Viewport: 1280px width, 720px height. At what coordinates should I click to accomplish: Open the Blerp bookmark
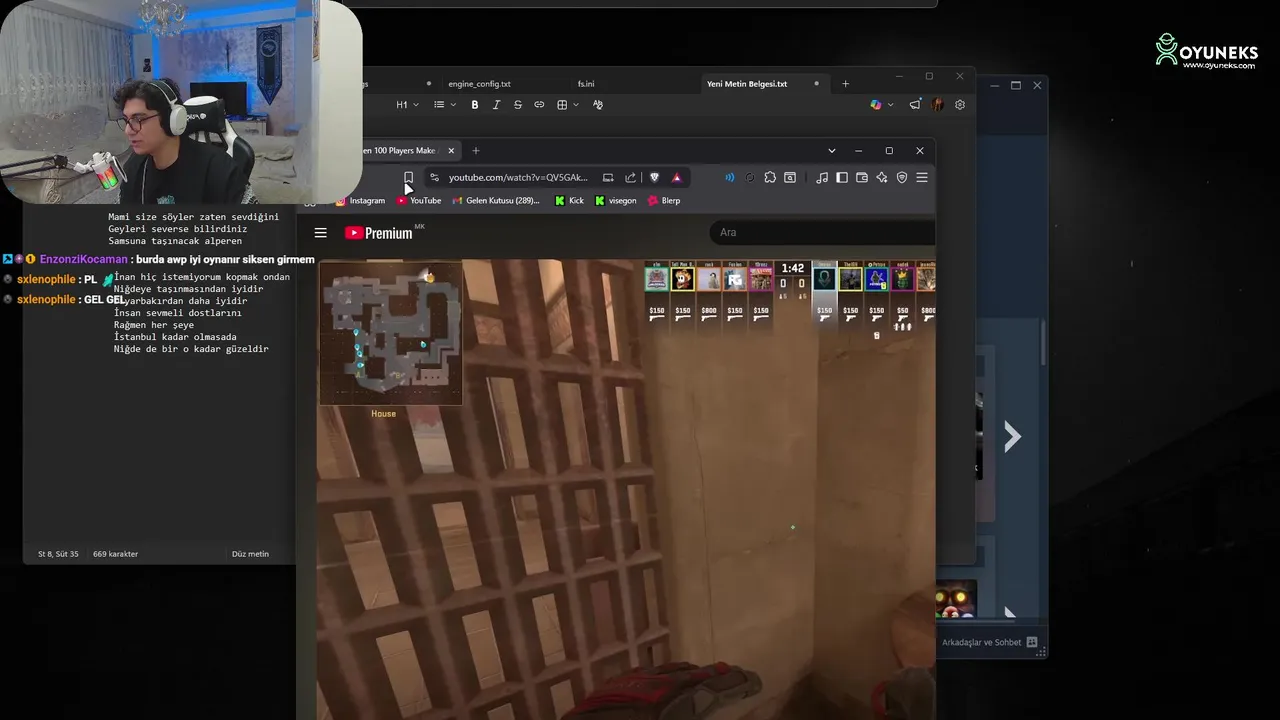[x=664, y=201]
